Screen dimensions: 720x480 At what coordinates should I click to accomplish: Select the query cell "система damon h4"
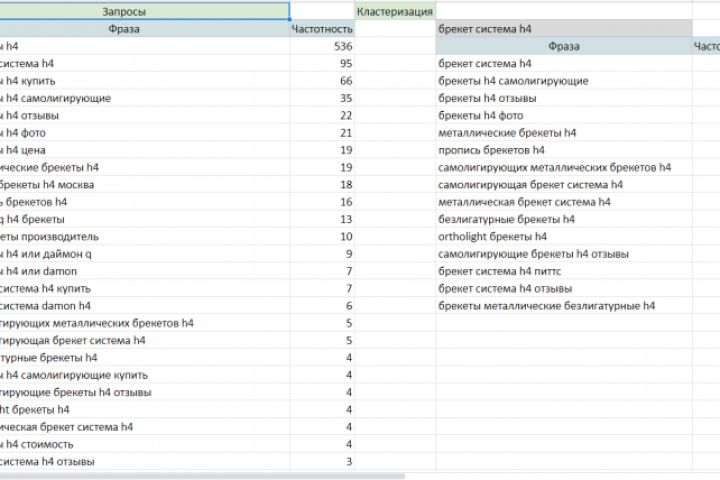point(144,306)
